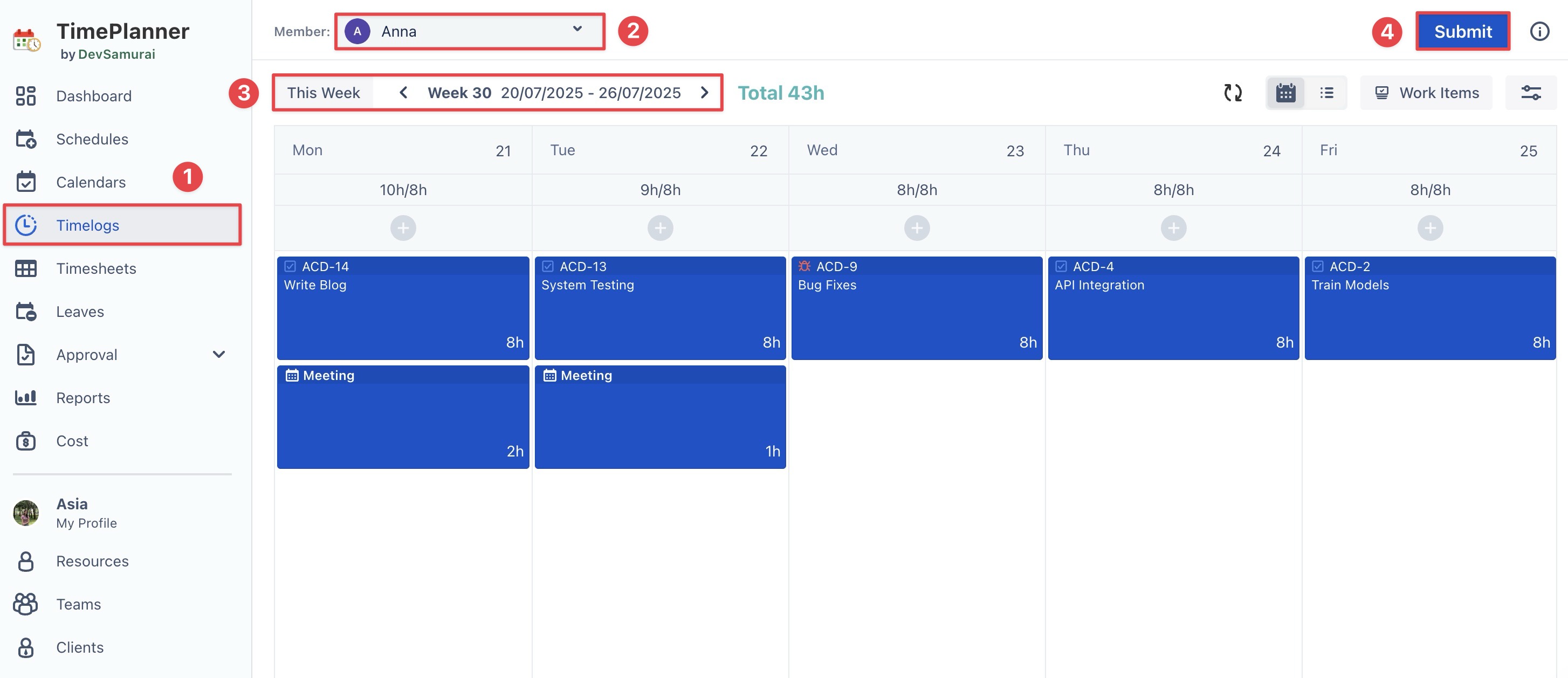Add a timelog on Monday with plus
The image size is (1568, 678).
click(x=403, y=228)
